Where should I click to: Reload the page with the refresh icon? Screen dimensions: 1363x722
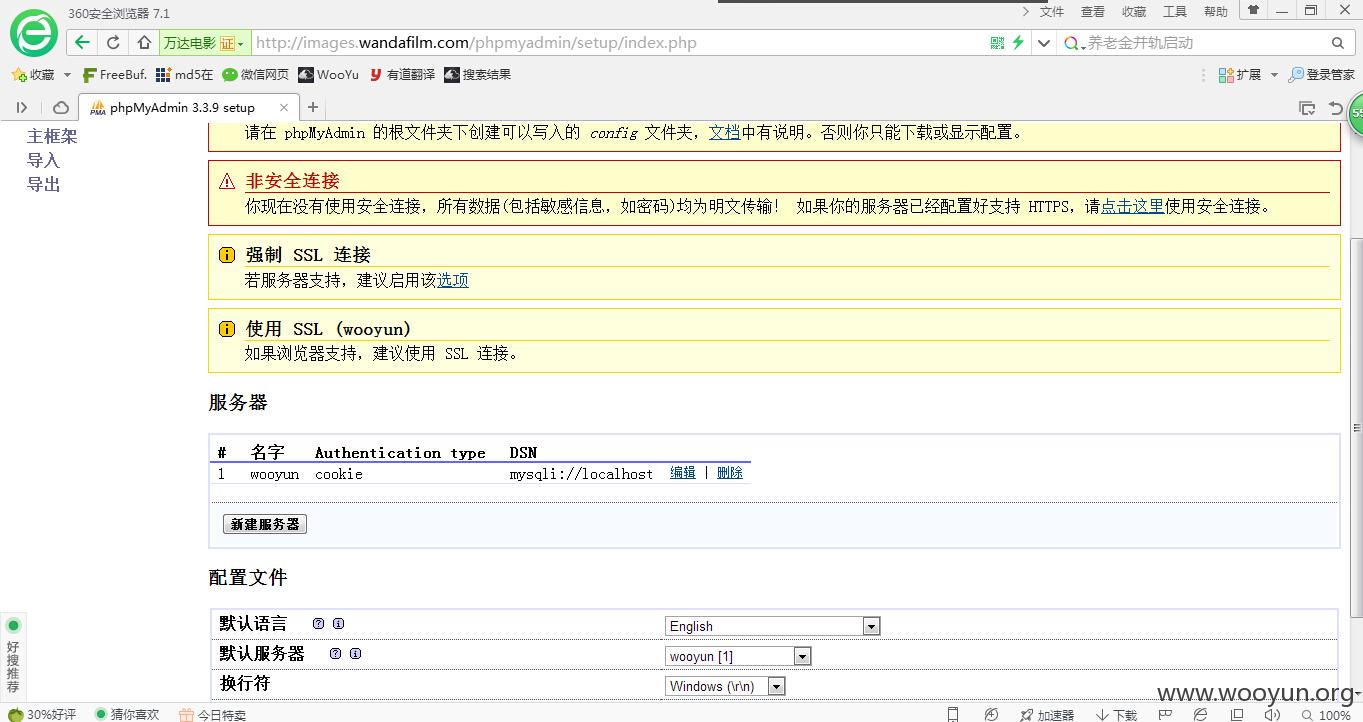pos(113,43)
